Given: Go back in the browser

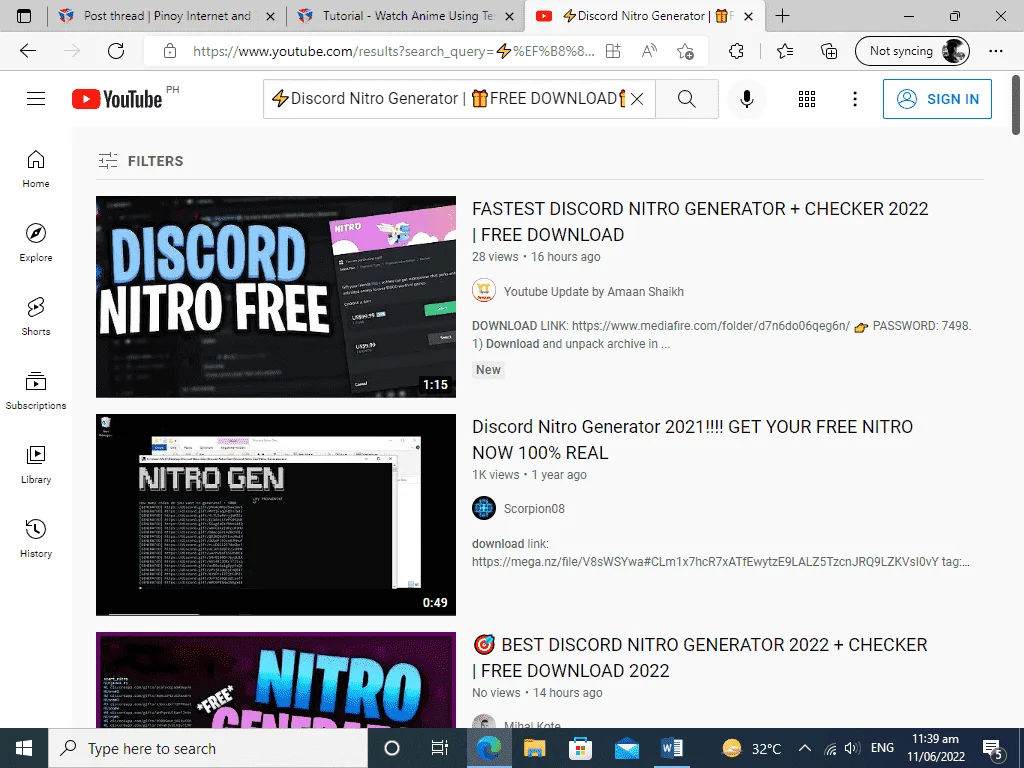Looking at the screenshot, I should click(27, 51).
